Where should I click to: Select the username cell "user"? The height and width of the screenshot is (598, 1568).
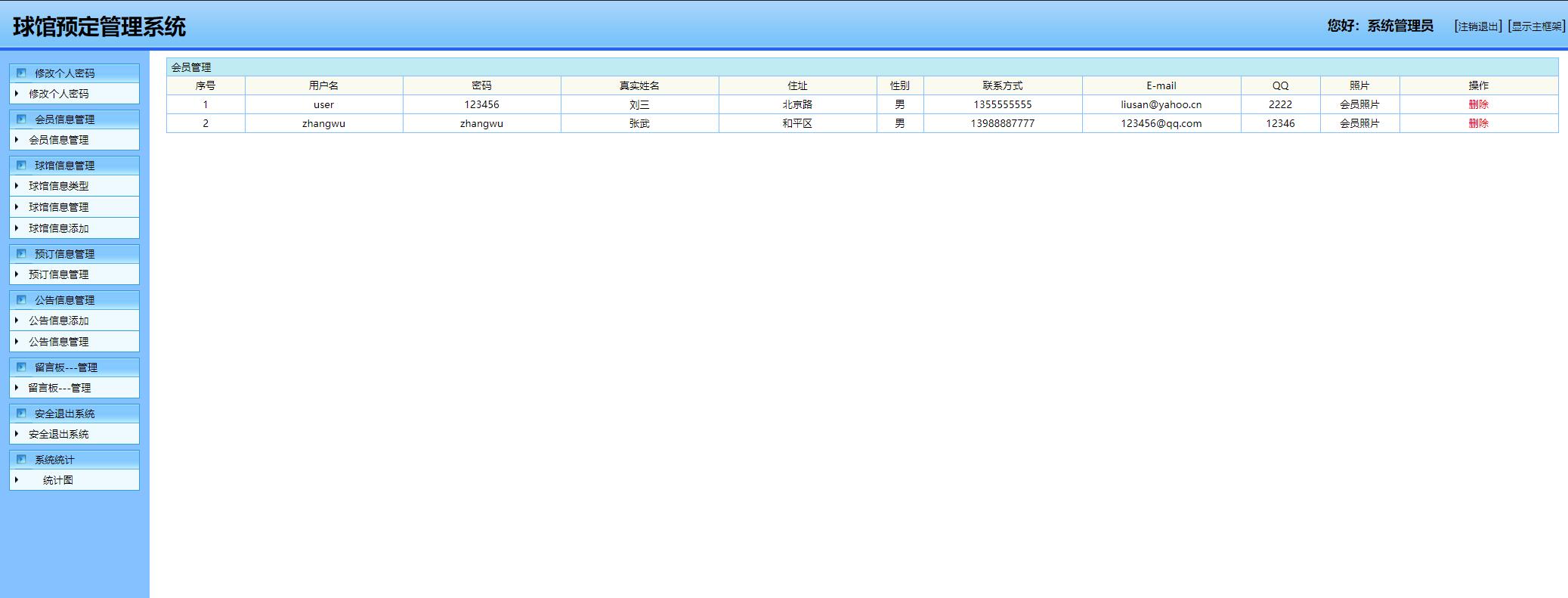[x=323, y=104]
